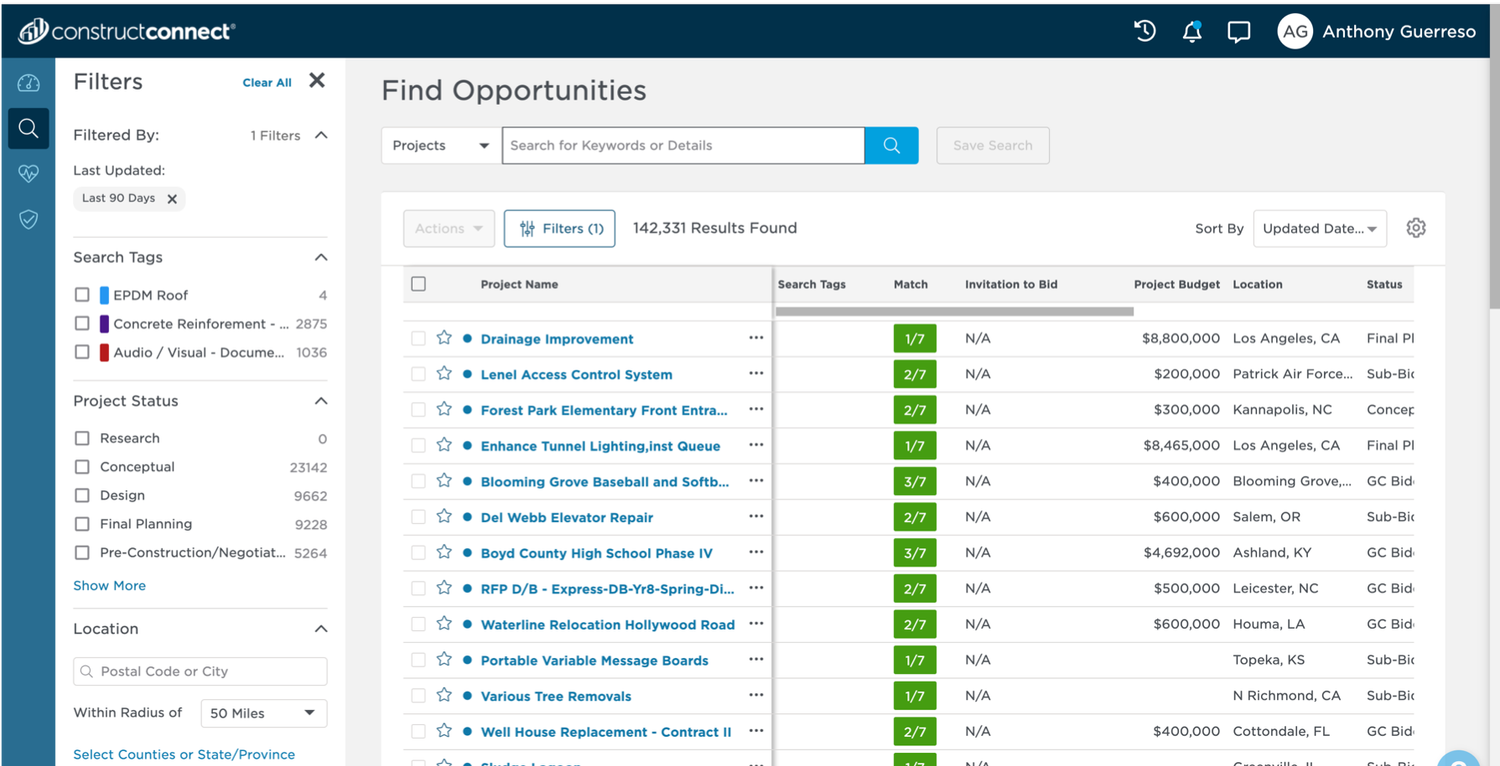Click the AG user avatar
Screen dimensions: 1500x766
[1295, 32]
